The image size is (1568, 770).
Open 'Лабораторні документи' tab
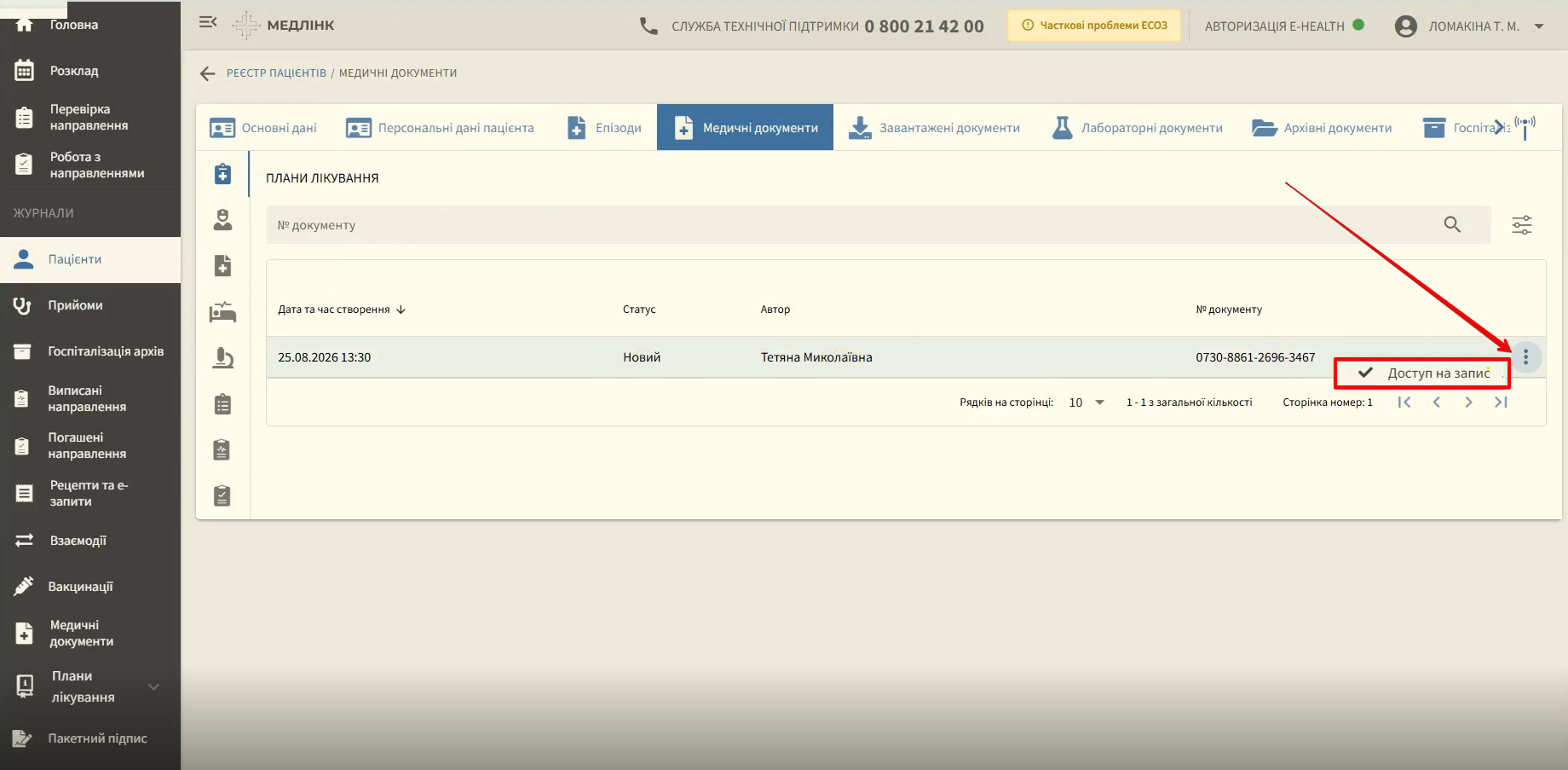pos(1138,128)
